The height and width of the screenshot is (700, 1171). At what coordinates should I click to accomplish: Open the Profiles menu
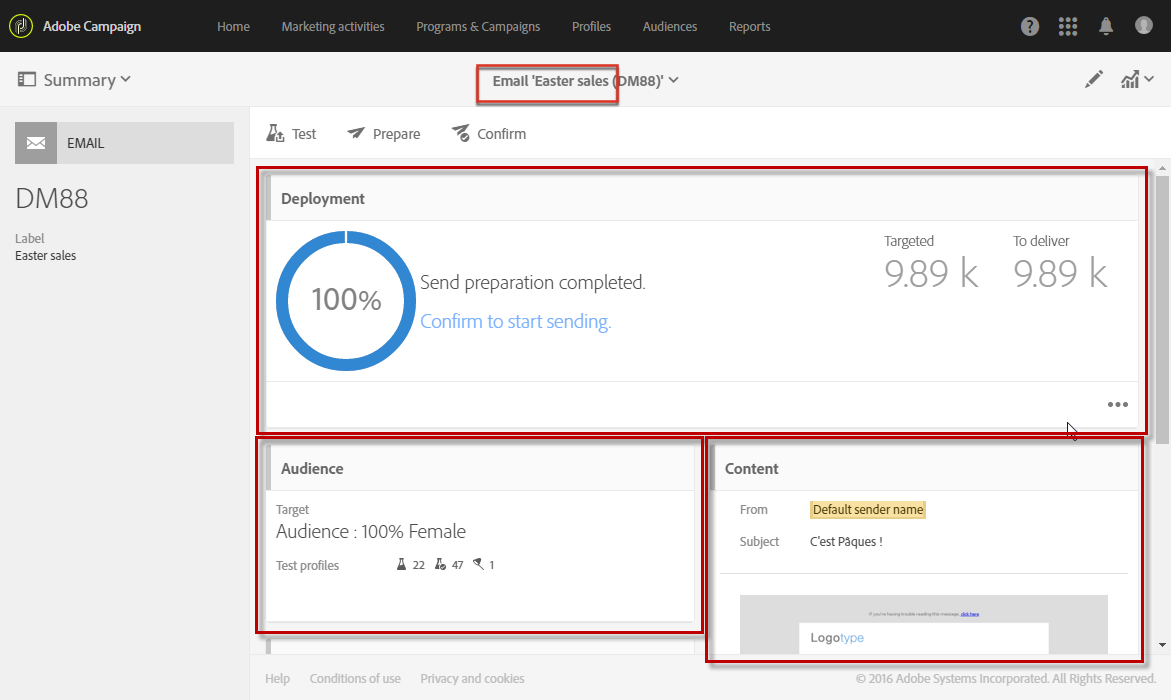[591, 26]
